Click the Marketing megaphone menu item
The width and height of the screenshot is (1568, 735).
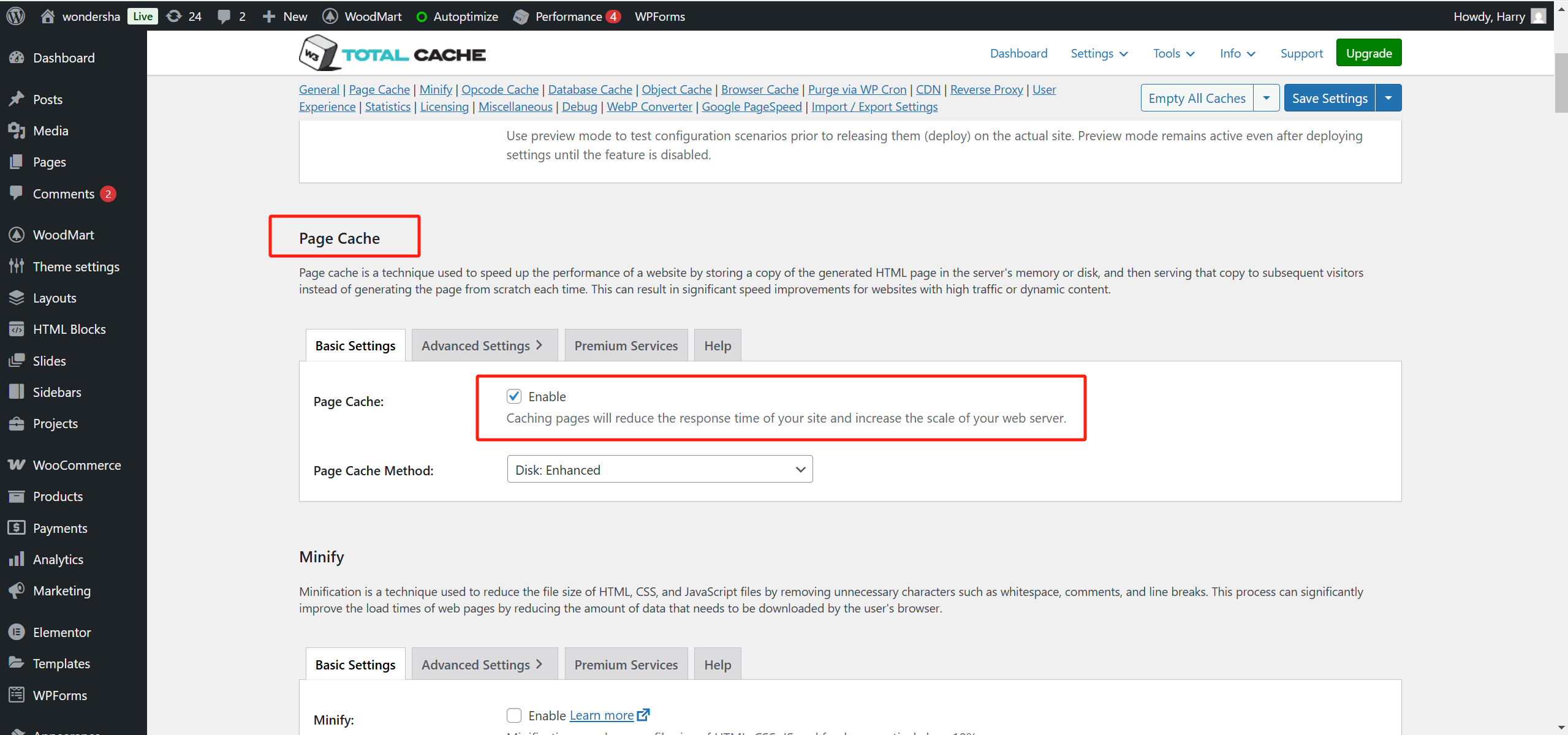[x=61, y=590]
